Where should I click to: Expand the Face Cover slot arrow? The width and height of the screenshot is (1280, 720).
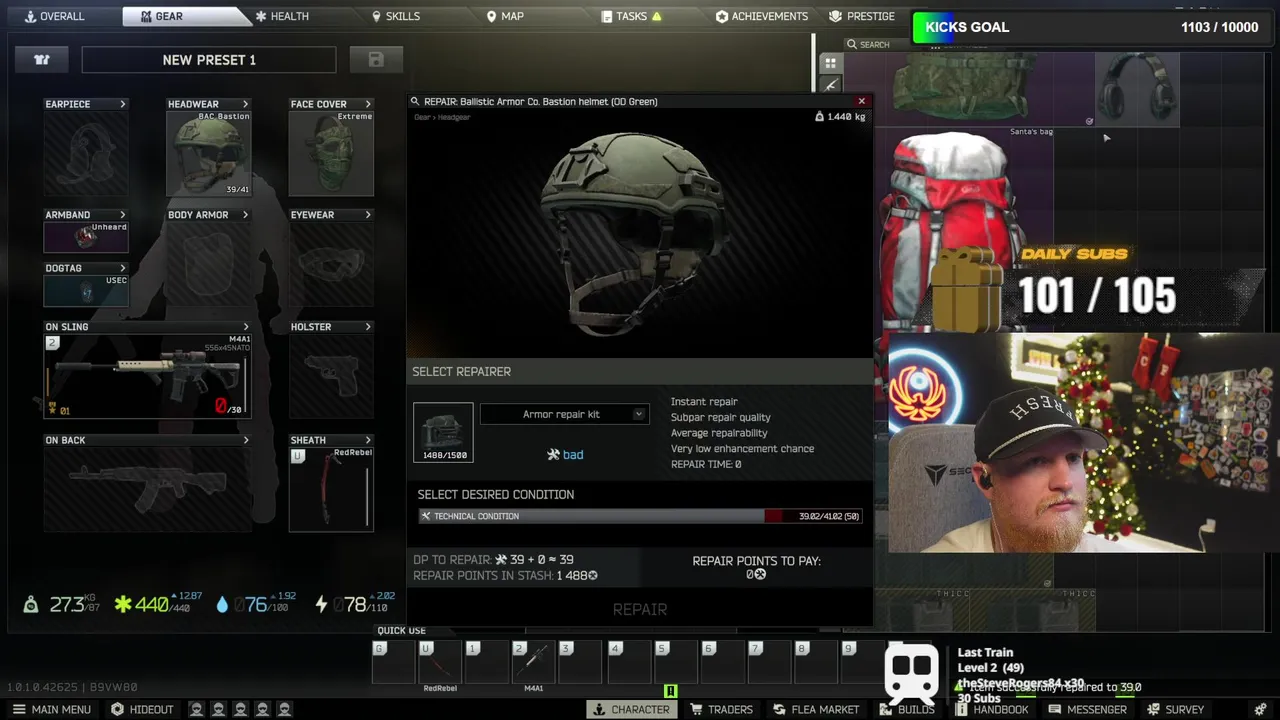[368, 104]
